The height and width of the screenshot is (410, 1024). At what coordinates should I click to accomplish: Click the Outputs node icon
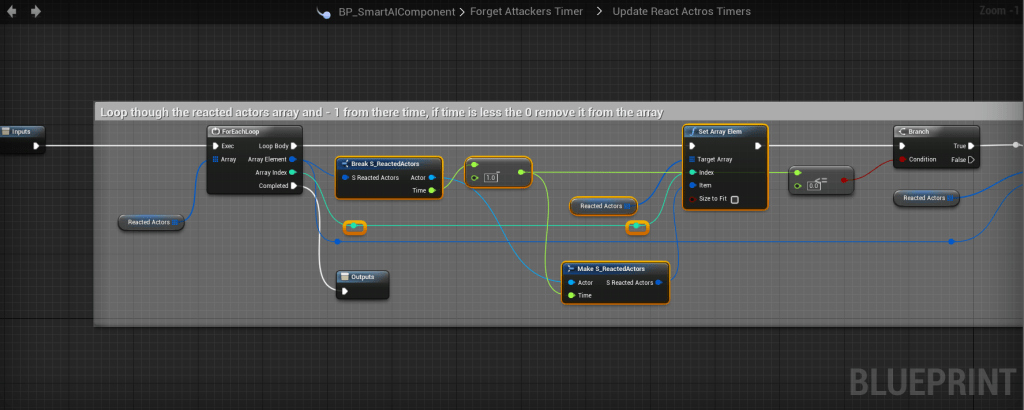(x=344, y=276)
